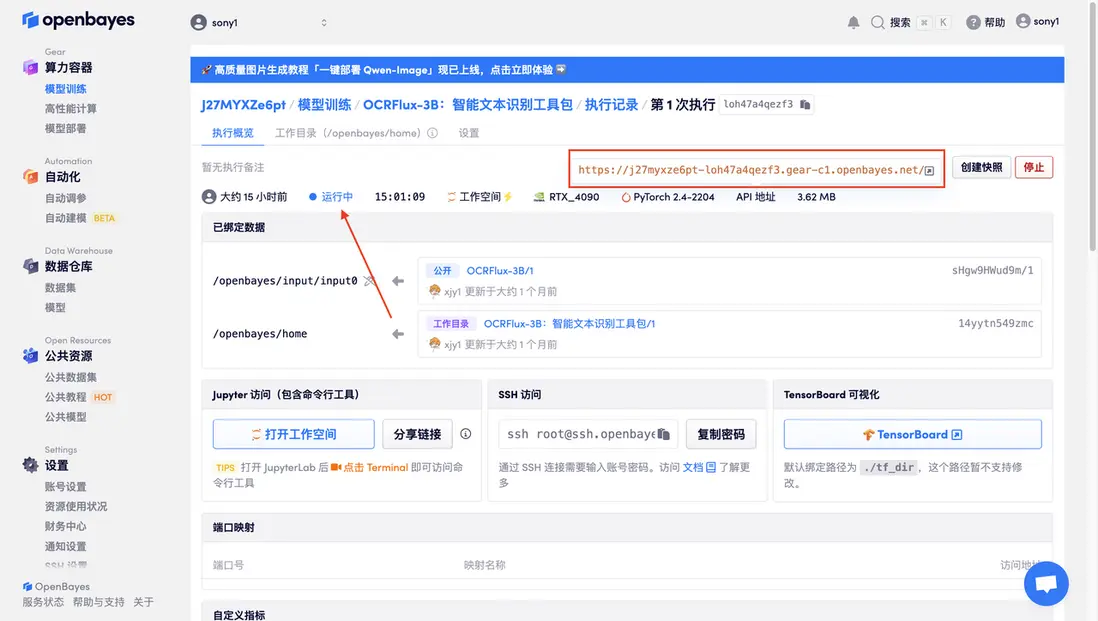The image size is (1098, 621).
Task: Click the 设置 gear icon in sidebar
Action: (30, 465)
